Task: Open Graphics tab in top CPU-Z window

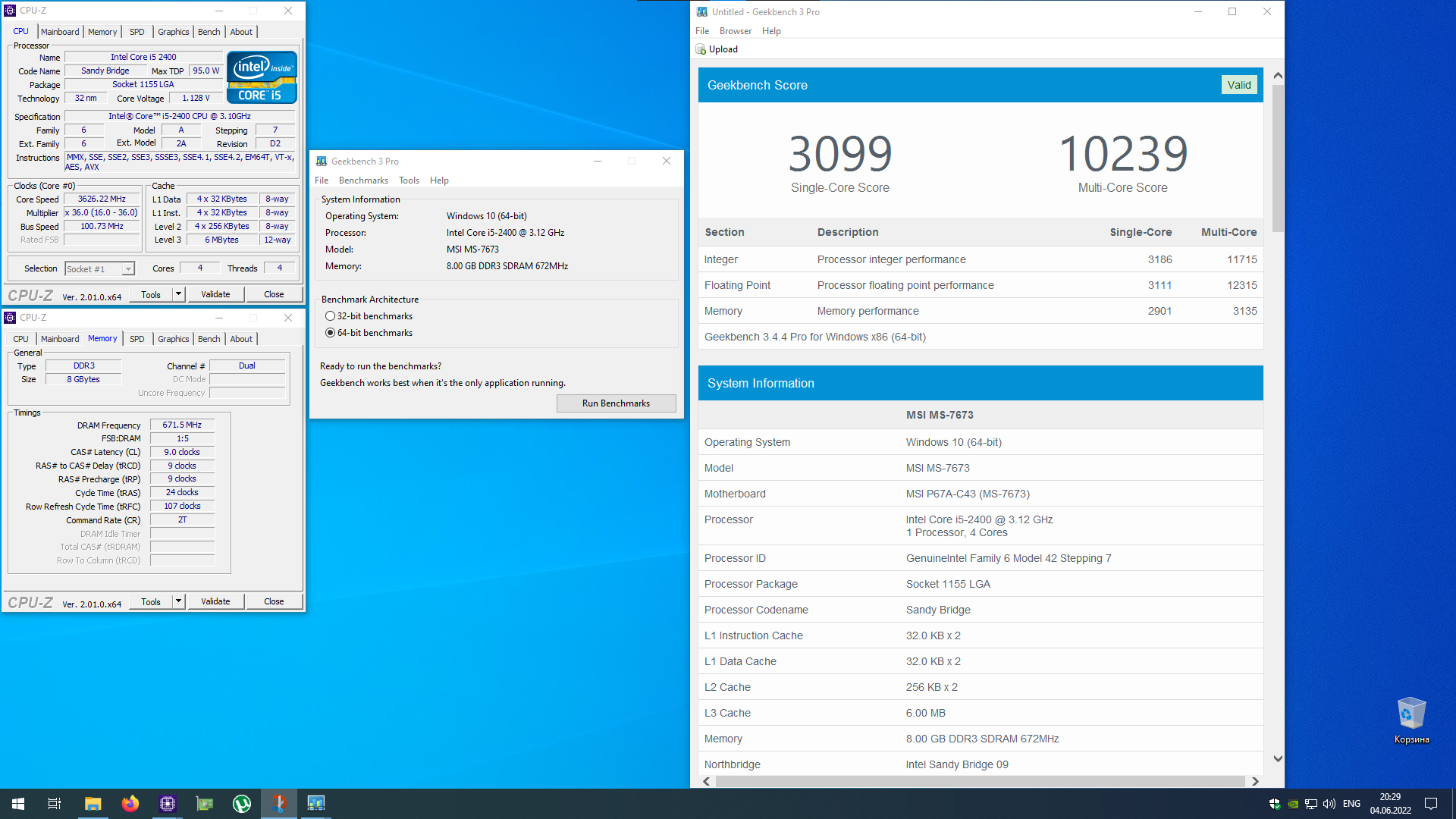Action: pos(174,32)
